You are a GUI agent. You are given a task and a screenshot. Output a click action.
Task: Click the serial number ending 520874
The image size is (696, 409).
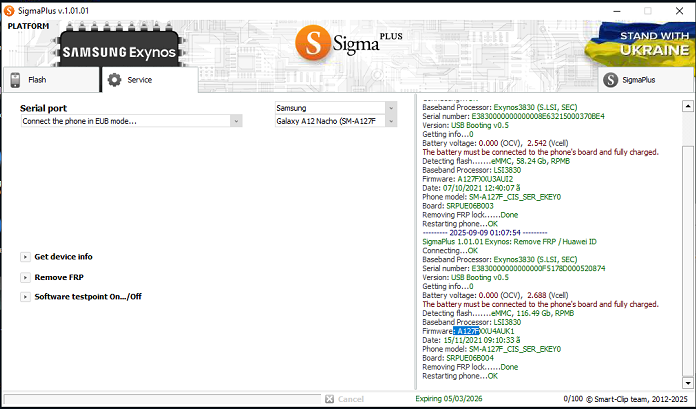[x=538, y=268]
